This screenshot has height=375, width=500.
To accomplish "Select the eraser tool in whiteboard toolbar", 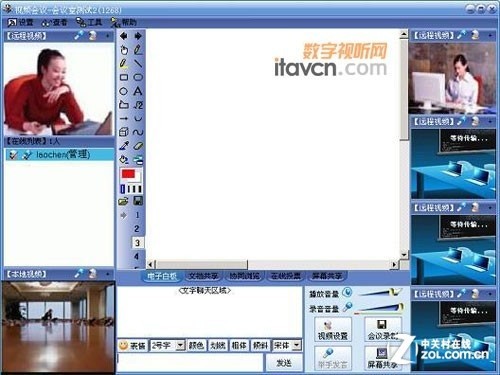I will pos(138,146).
